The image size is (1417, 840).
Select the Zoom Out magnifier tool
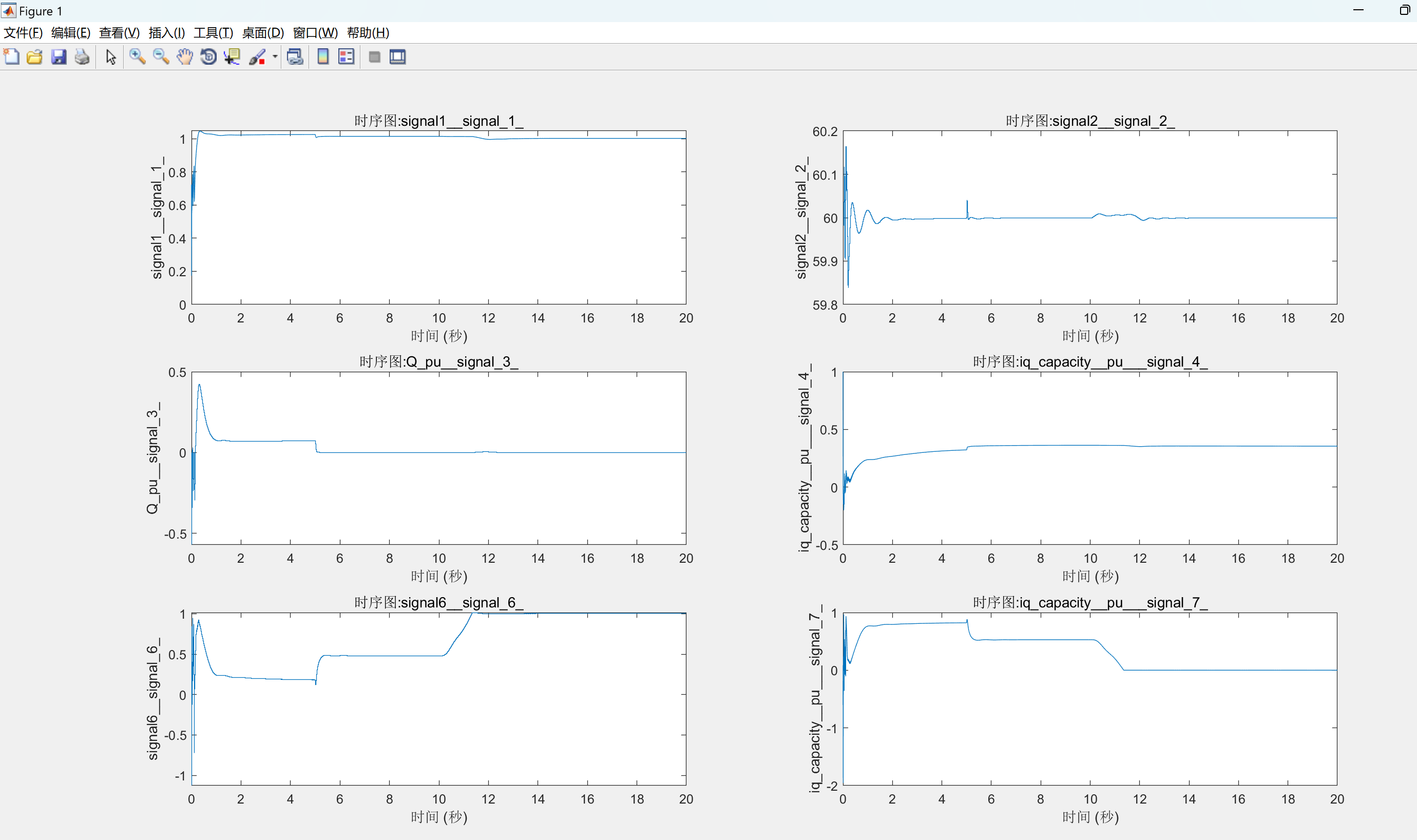[x=161, y=56]
